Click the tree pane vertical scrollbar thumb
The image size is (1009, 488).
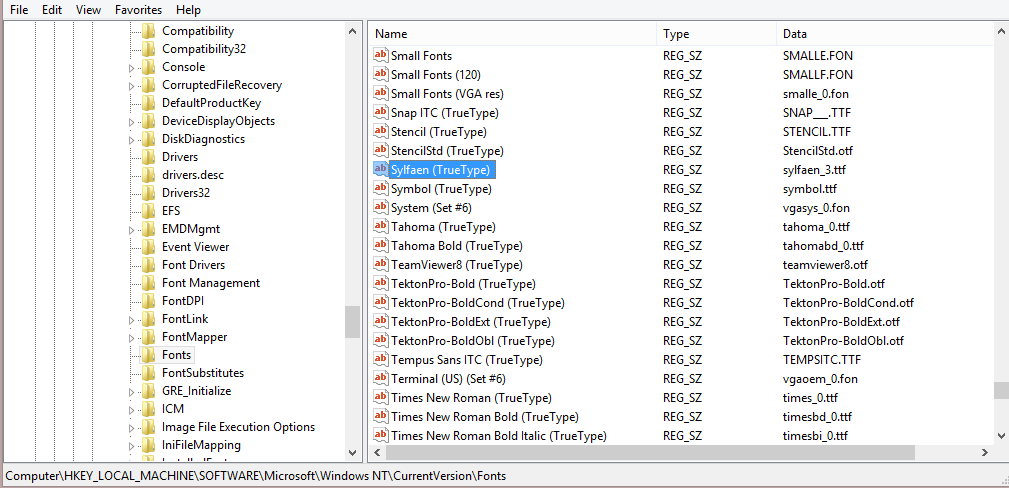click(x=353, y=321)
